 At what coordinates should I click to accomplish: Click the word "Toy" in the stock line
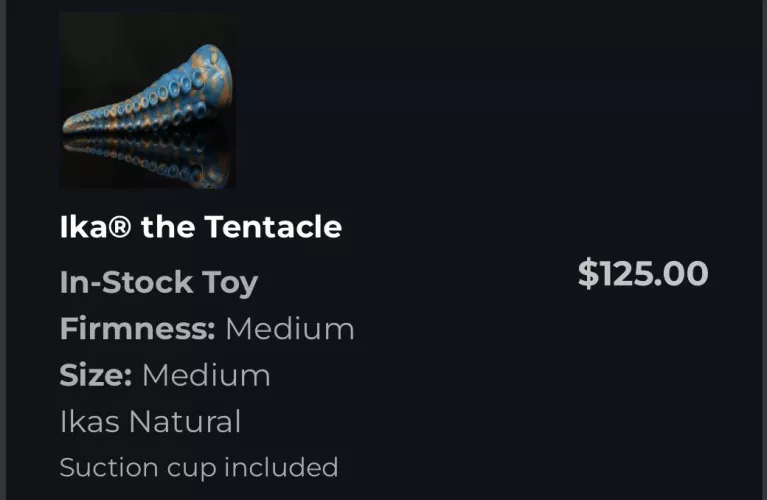pyautogui.click(x=230, y=282)
